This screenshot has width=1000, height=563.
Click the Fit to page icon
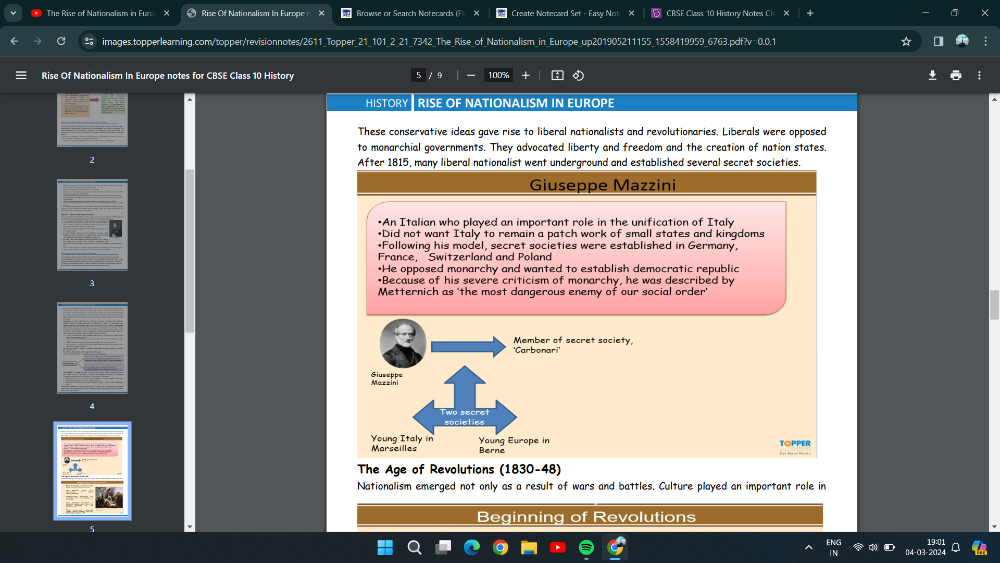coord(557,75)
